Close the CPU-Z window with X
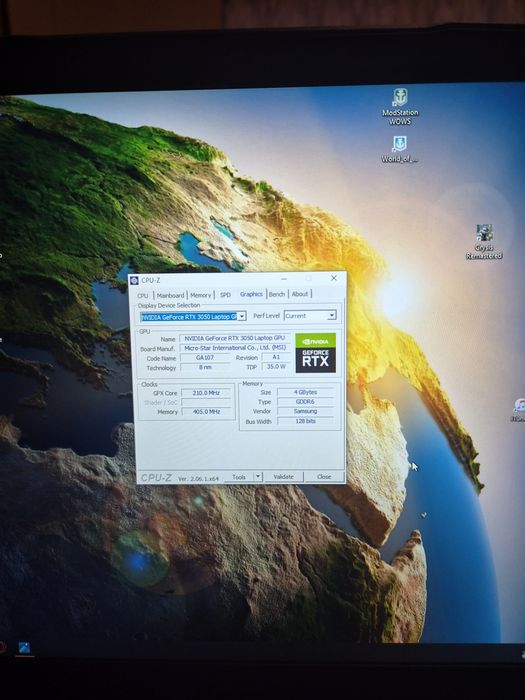The width and height of the screenshot is (525, 700). pyautogui.click(x=334, y=278)
